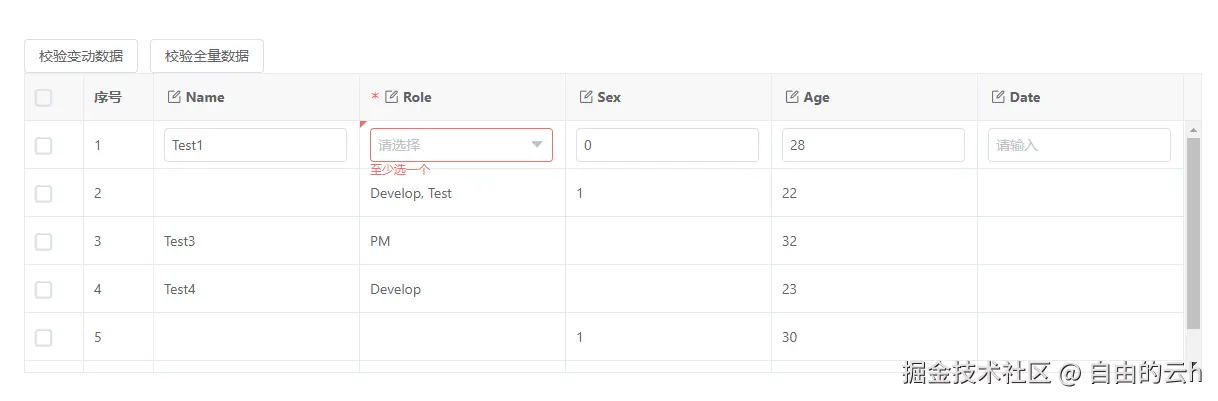Check the checkbox for row 3
Image resolution: width=1218 pixels, height=401 pixels.
tap(43, 242)
